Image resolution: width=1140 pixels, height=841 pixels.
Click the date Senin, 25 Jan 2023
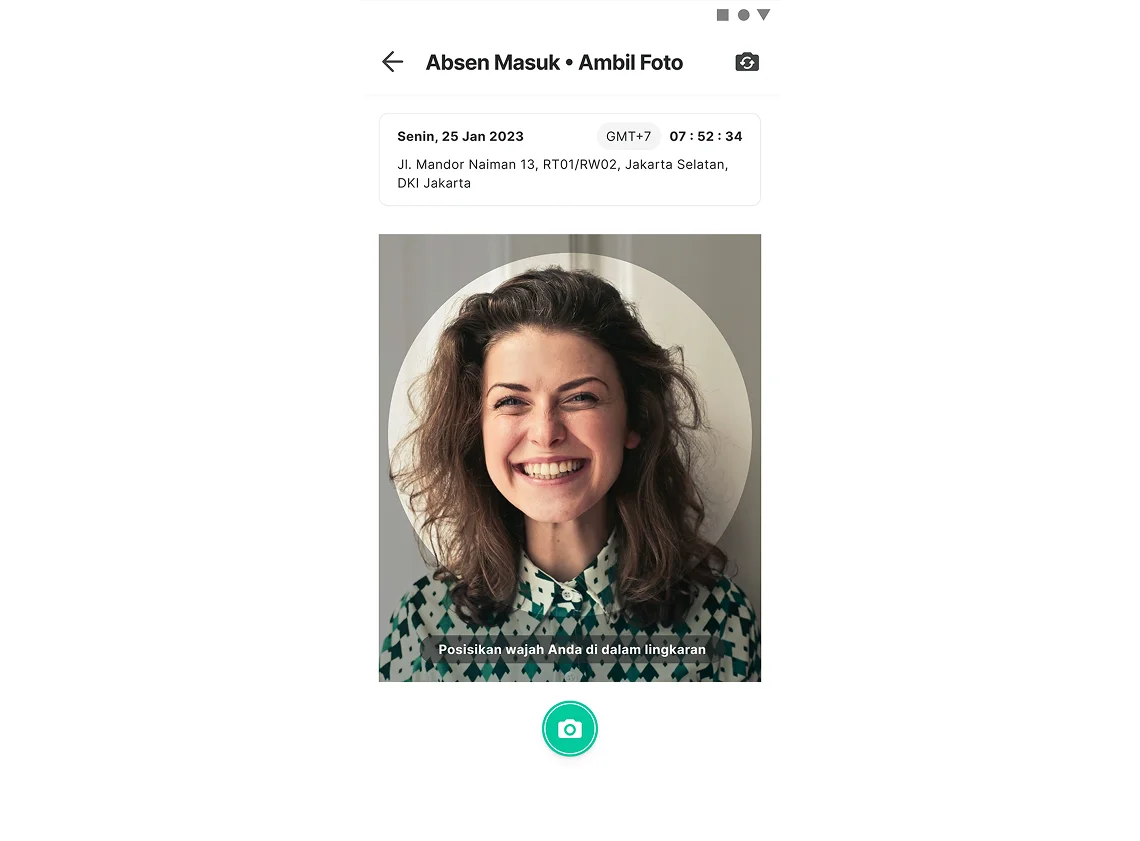click(460, 136)
